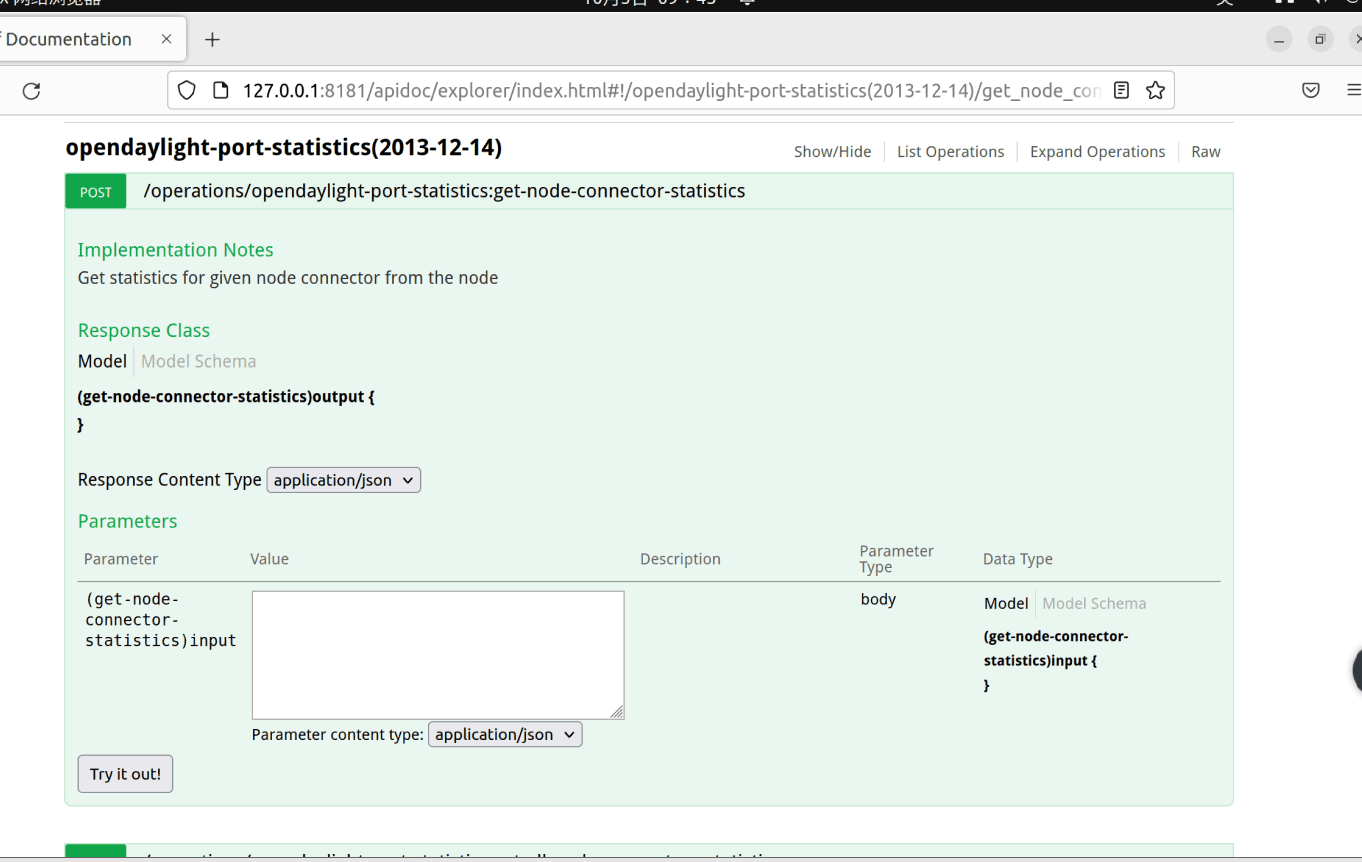Click the Implementation Notes heading

(x=175, y=250)
